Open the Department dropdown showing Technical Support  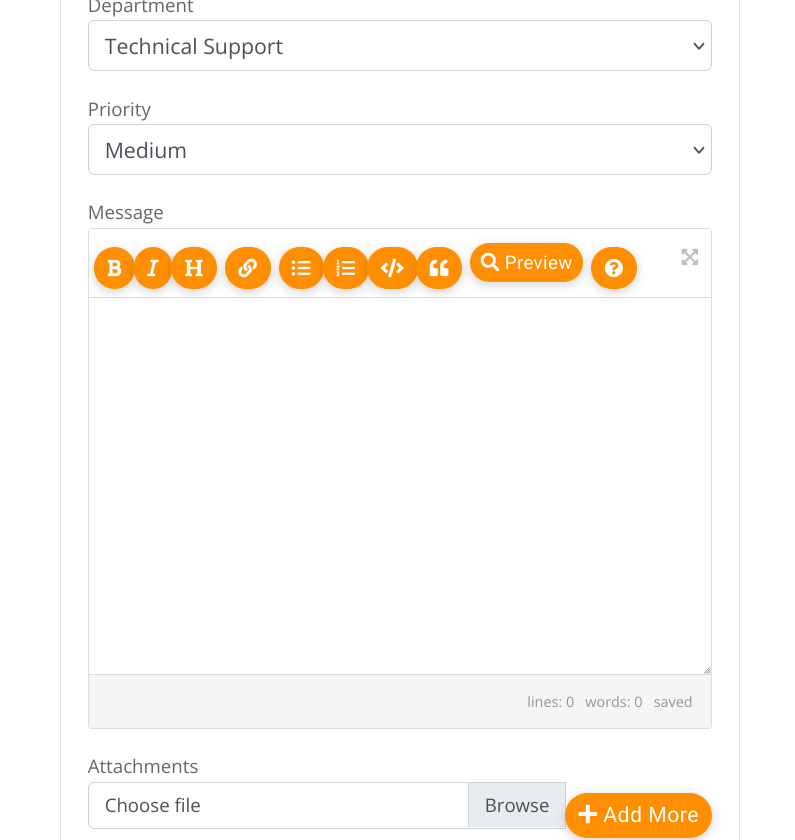[400, 46]
